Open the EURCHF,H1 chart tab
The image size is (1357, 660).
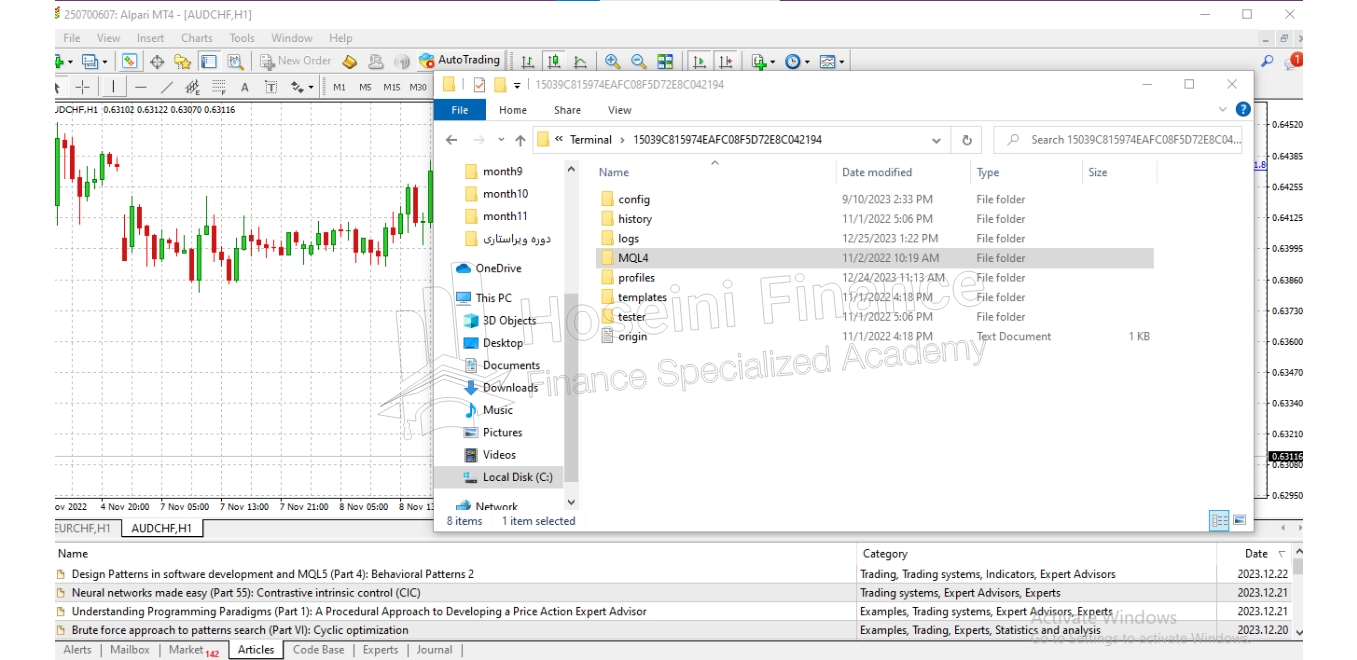(86, 528)
